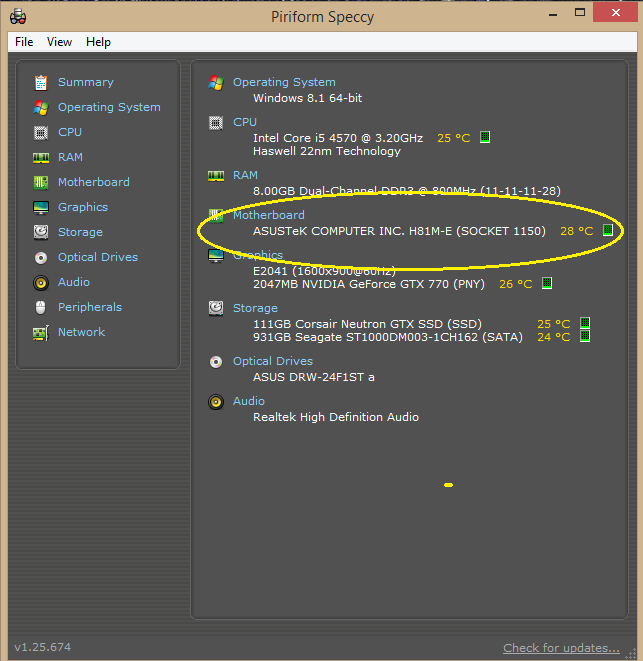Click the Storage hard drive icon in sidebar
The image size is (643, 661).
point(41,232)
